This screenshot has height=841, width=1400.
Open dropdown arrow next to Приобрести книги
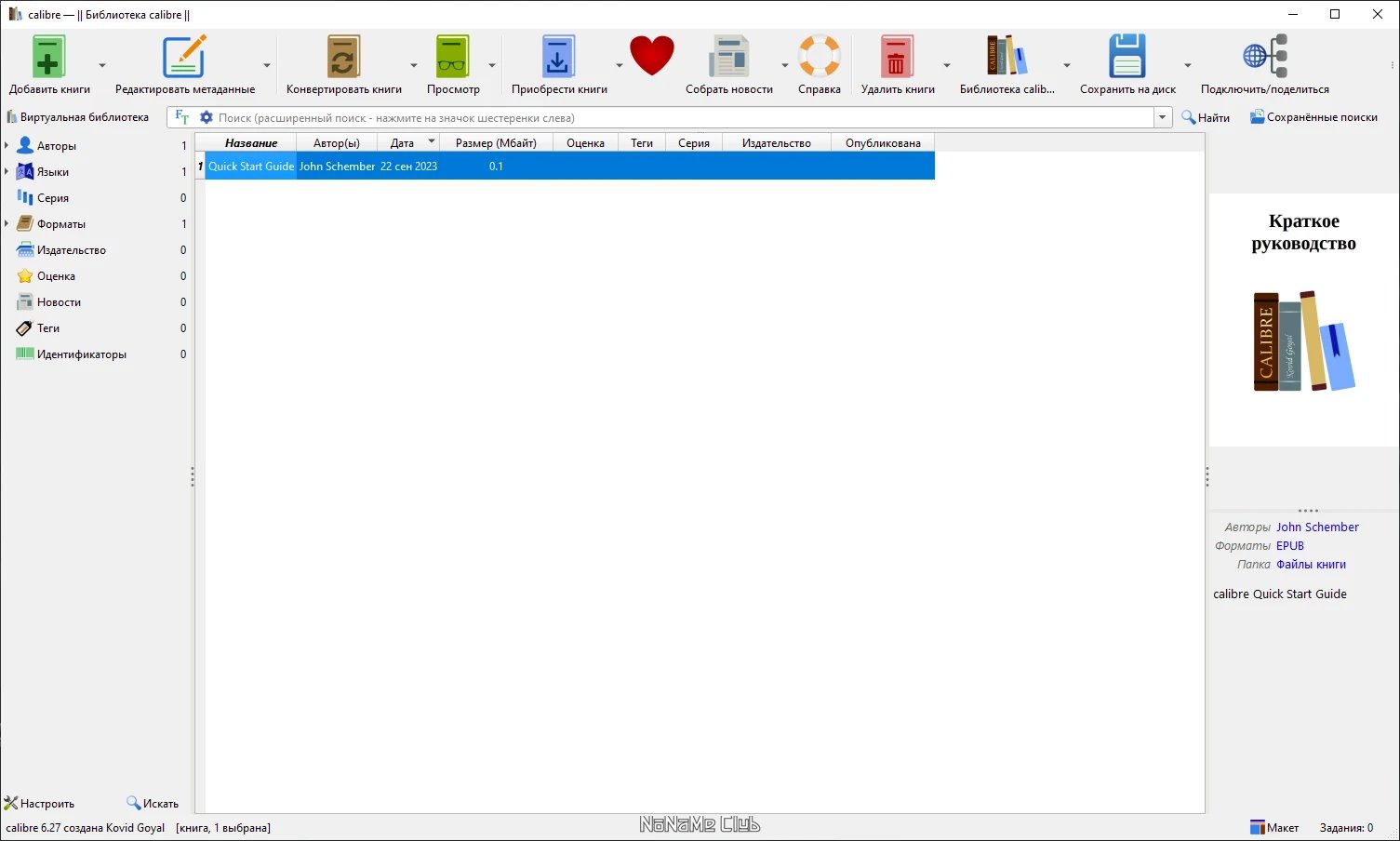tap(619, 65)
